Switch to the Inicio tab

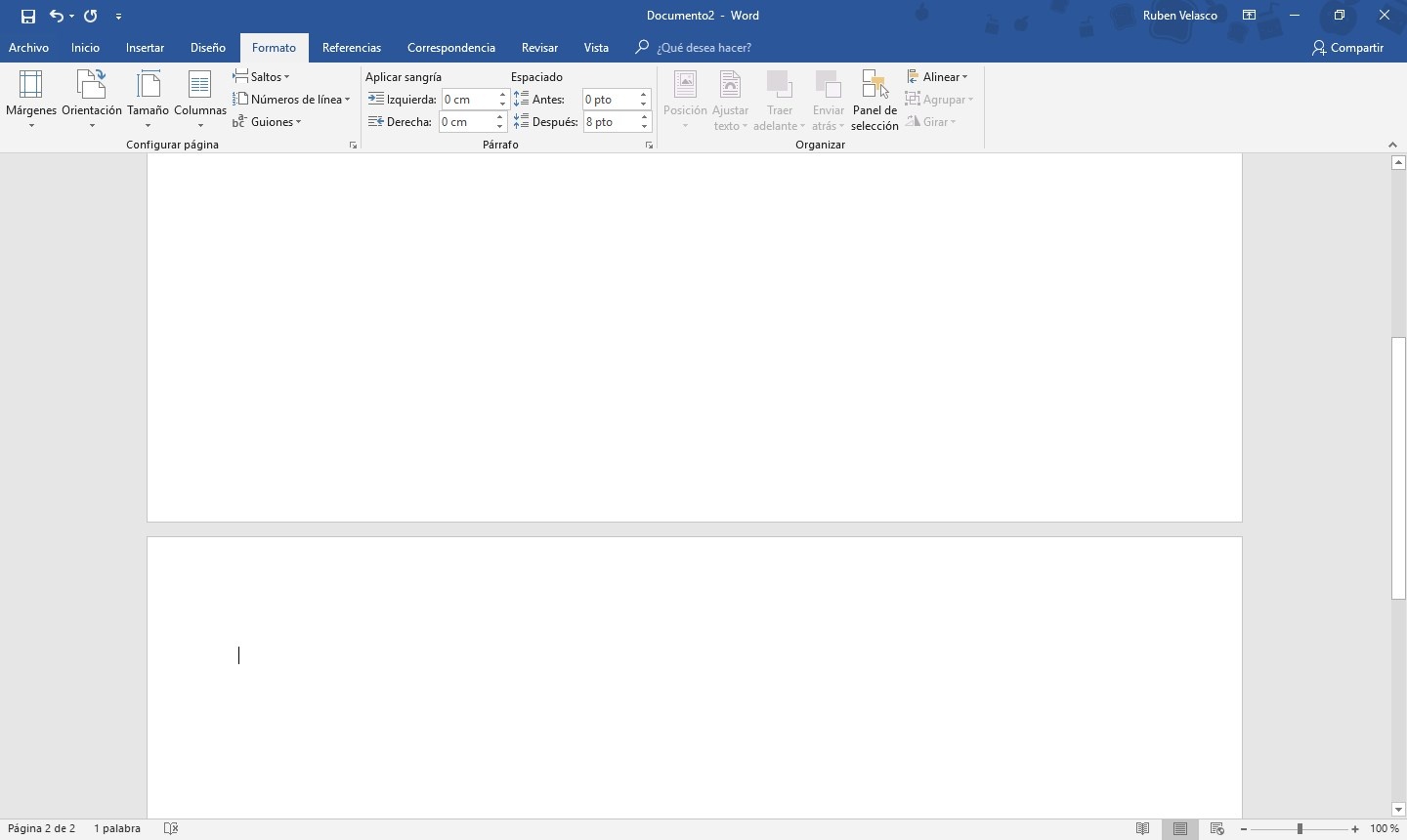tap(85, 47)
